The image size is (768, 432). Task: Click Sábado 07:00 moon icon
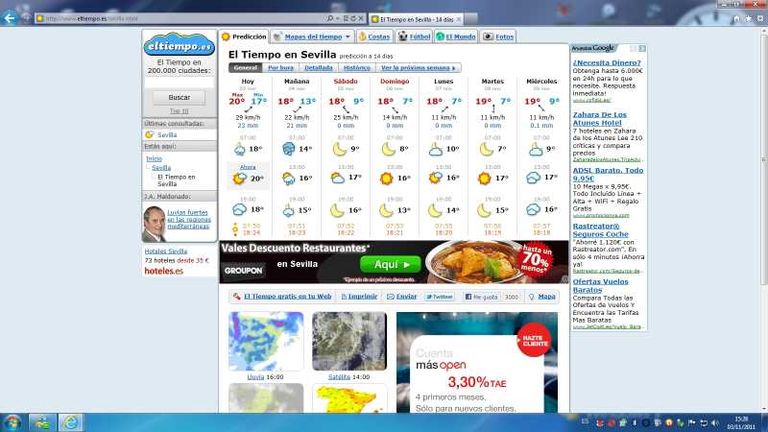(338, 149)
